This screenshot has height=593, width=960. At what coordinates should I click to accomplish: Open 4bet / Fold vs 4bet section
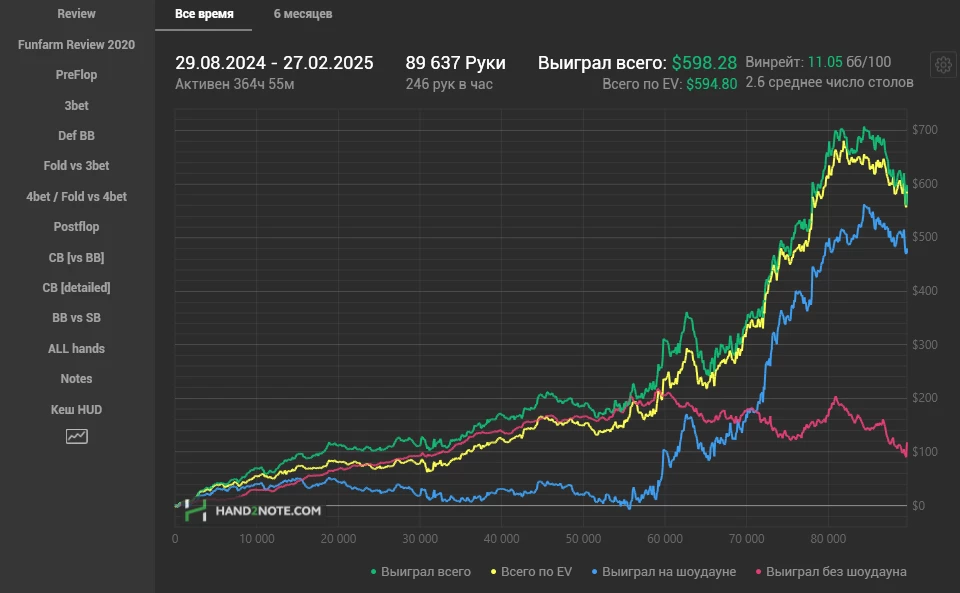(x=77, y=197)
